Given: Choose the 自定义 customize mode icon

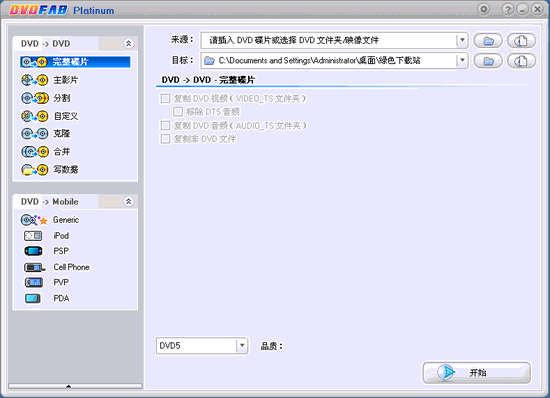Looking at the screenshot, I should [x=34, y=116].
